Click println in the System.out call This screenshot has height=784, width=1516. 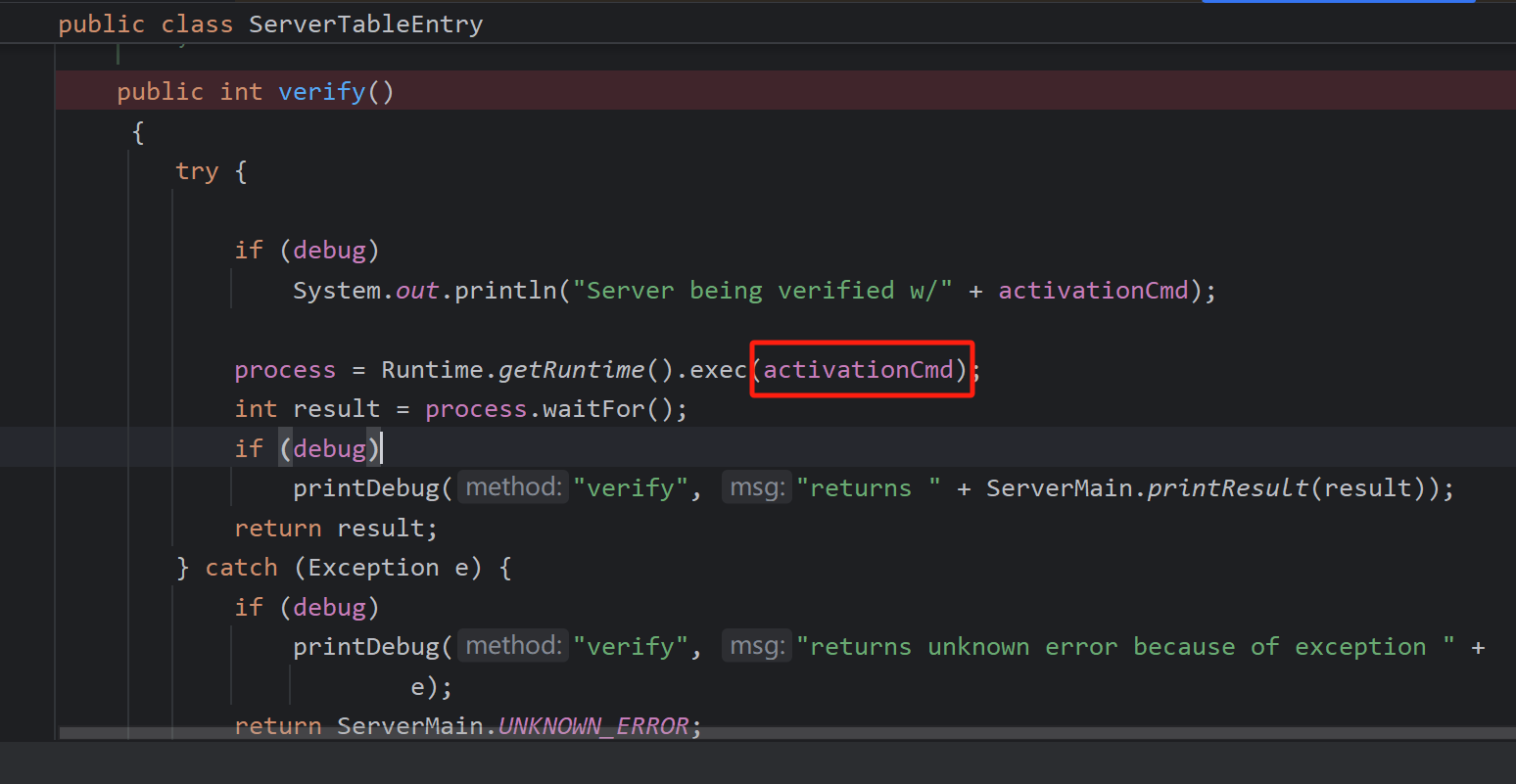click(506, 291)
